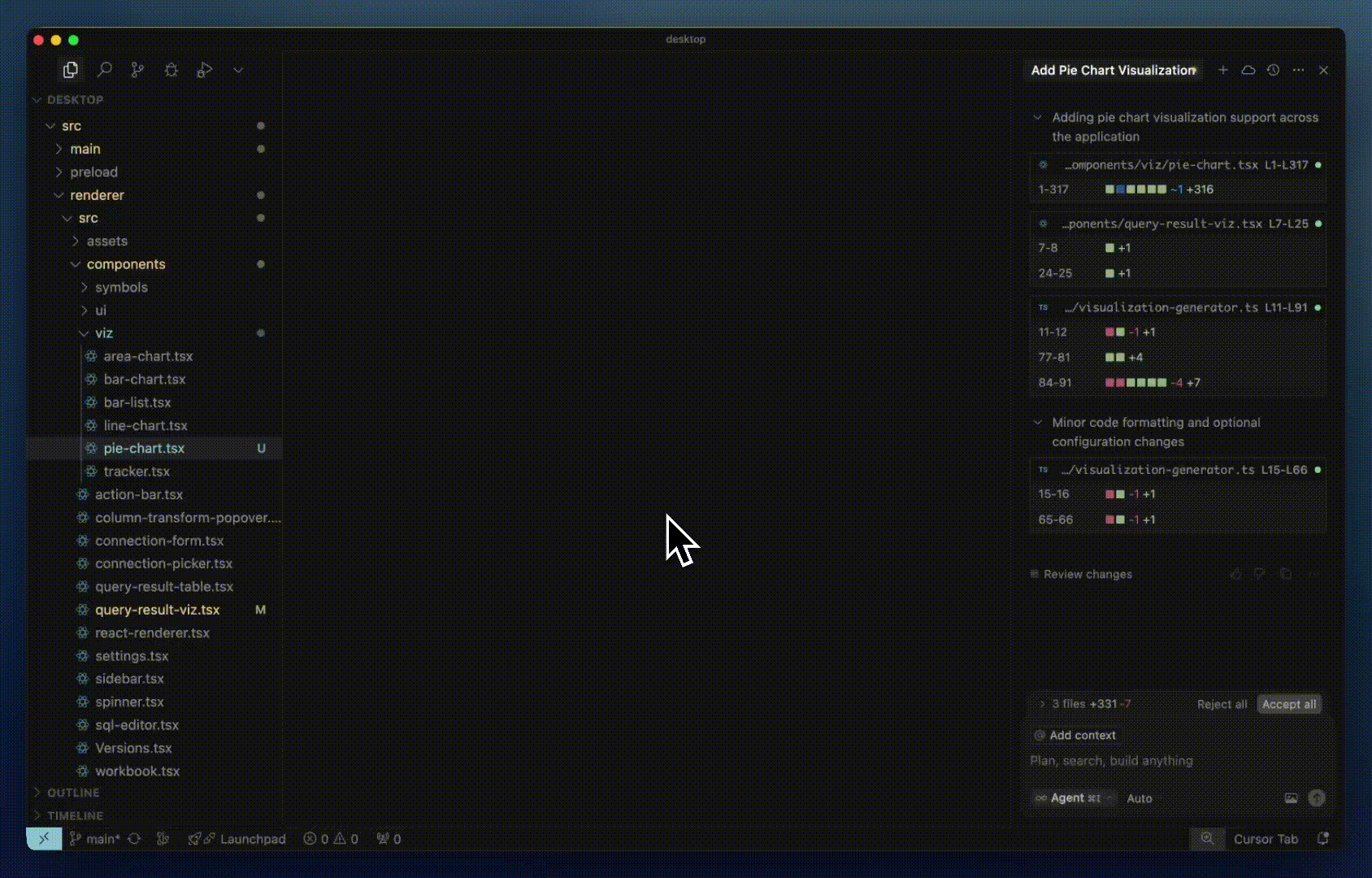Open chat history clock icon
The image size is (1372, 878).
(1273, 70)
